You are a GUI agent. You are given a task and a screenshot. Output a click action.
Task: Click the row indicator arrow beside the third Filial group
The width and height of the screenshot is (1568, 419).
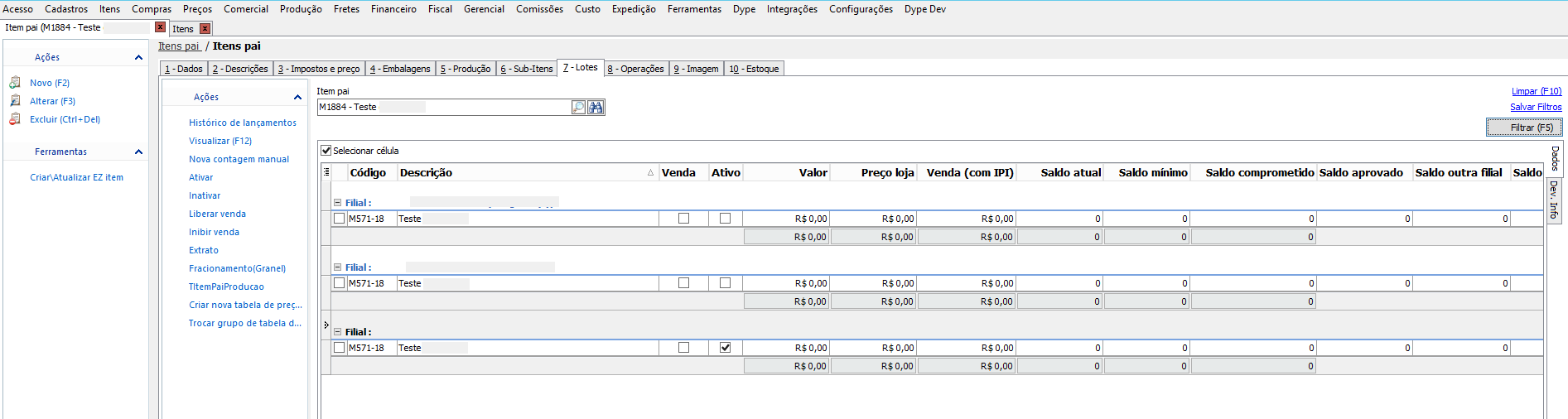(326, 325)
